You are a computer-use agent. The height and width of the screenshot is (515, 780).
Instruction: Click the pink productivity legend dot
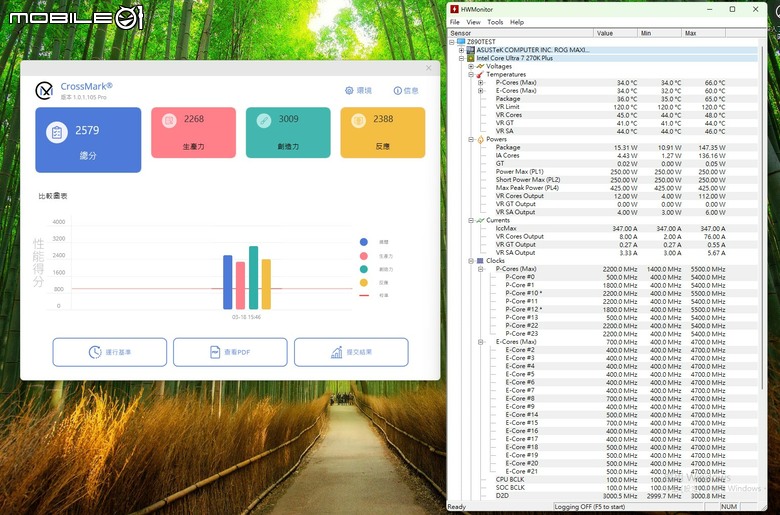click(x=364, y=256)
